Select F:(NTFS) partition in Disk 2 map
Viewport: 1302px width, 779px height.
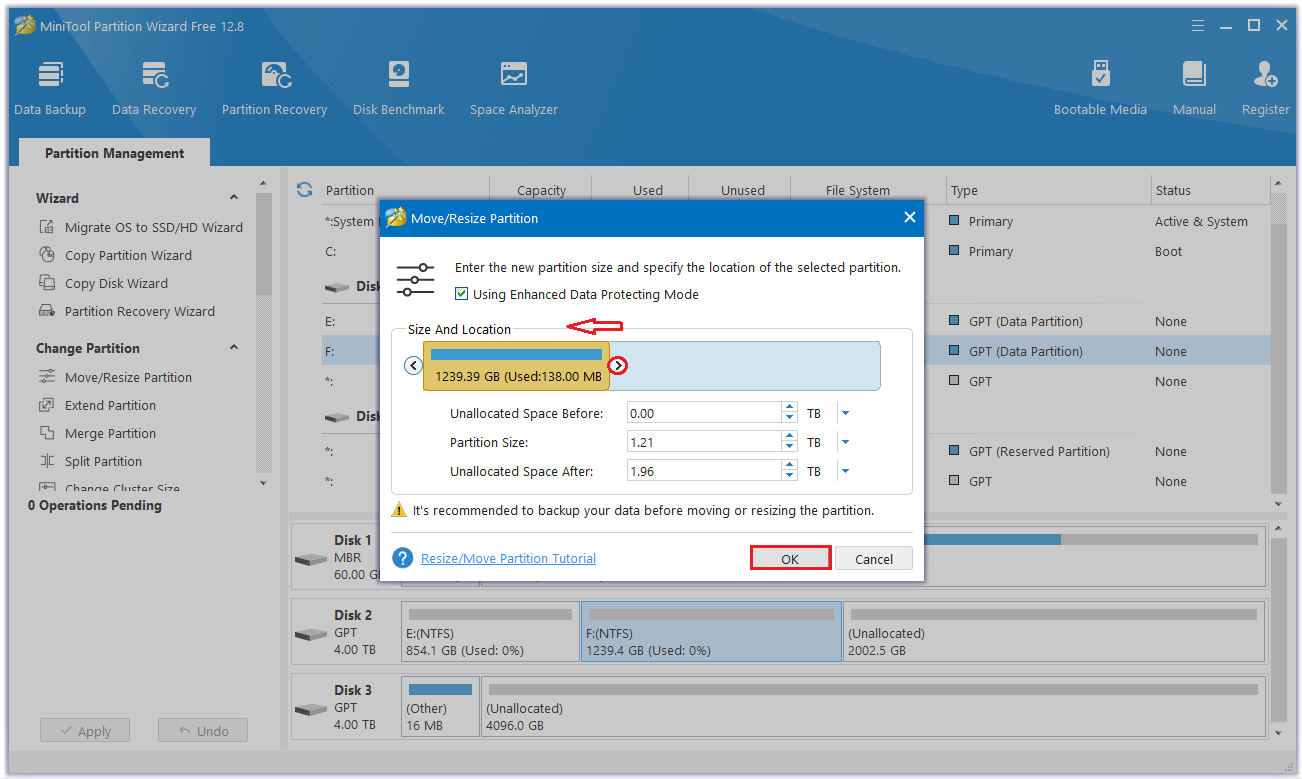(x=711, y=632)
